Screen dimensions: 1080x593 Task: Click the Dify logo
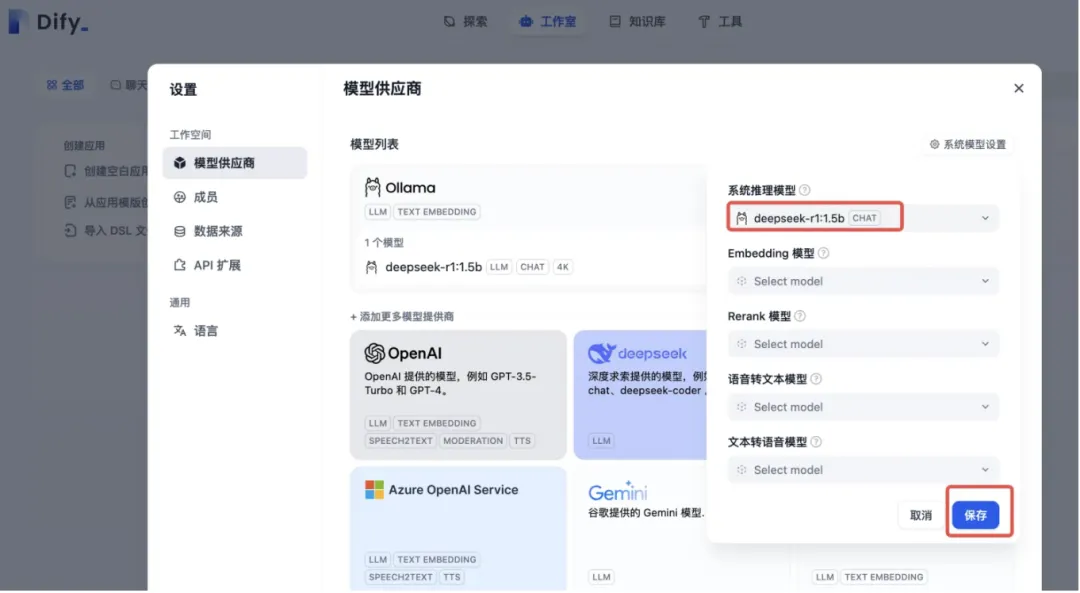click(x=48, y=22)
